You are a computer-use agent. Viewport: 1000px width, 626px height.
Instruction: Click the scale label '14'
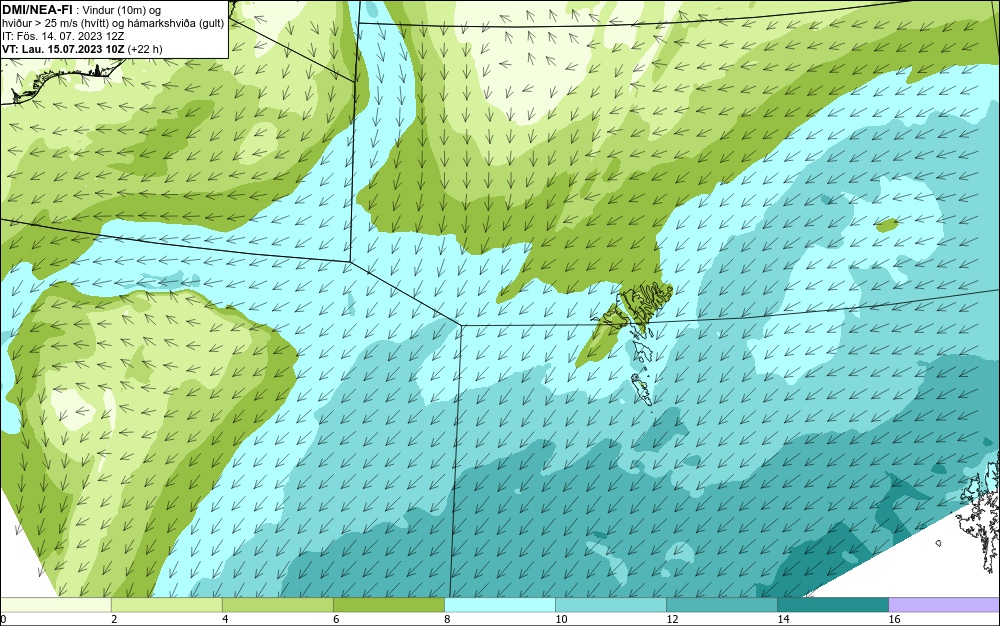[783, 619]
